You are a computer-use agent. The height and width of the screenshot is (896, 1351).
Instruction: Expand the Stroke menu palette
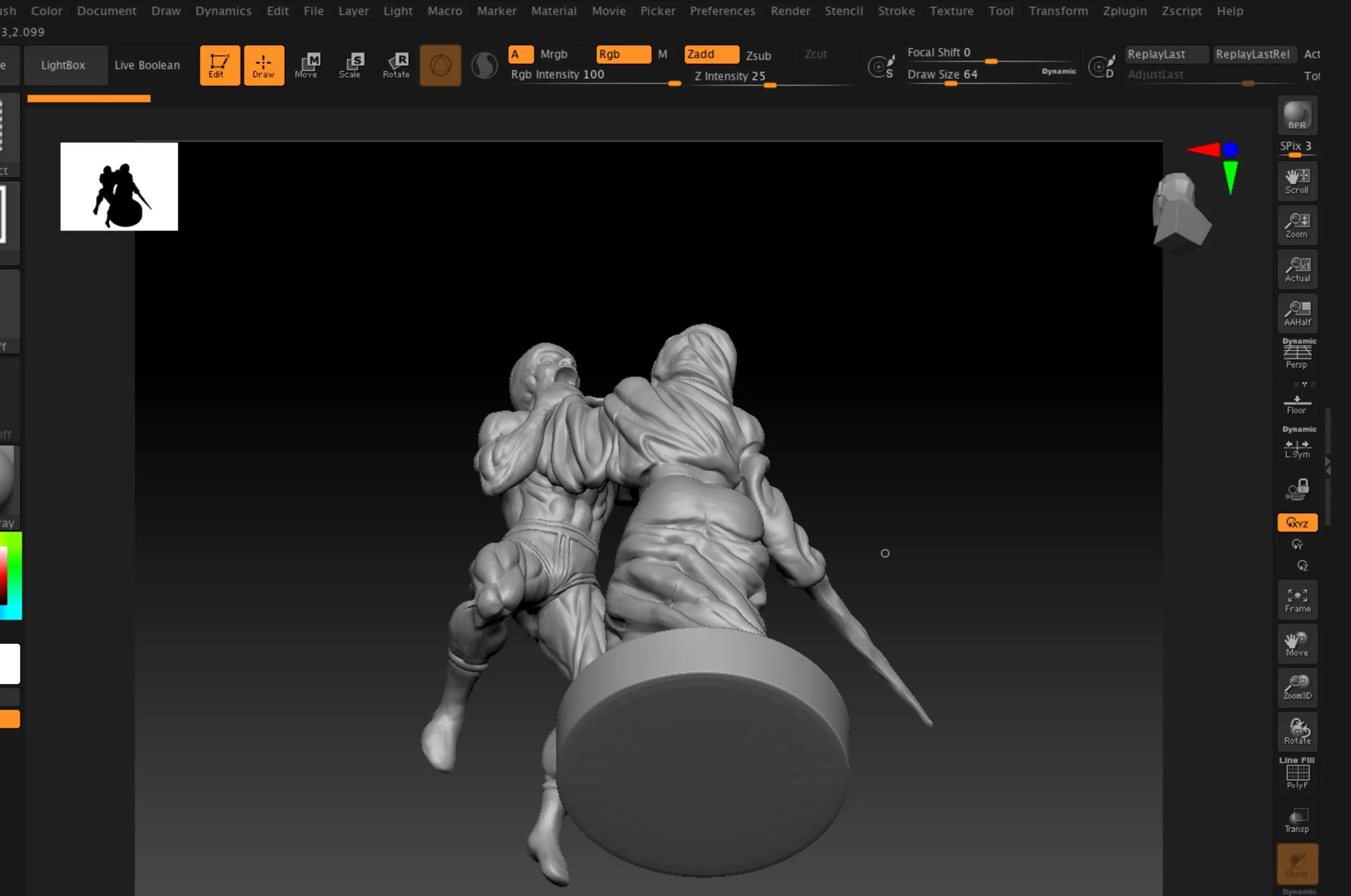click(x=896, y=11)
